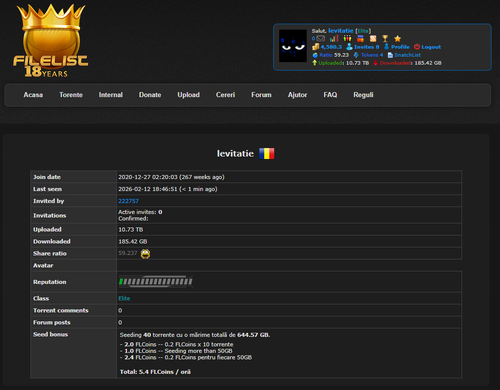Open the Forum page
The height and width of the screenshot is (390, 500).
coord(261,95)
